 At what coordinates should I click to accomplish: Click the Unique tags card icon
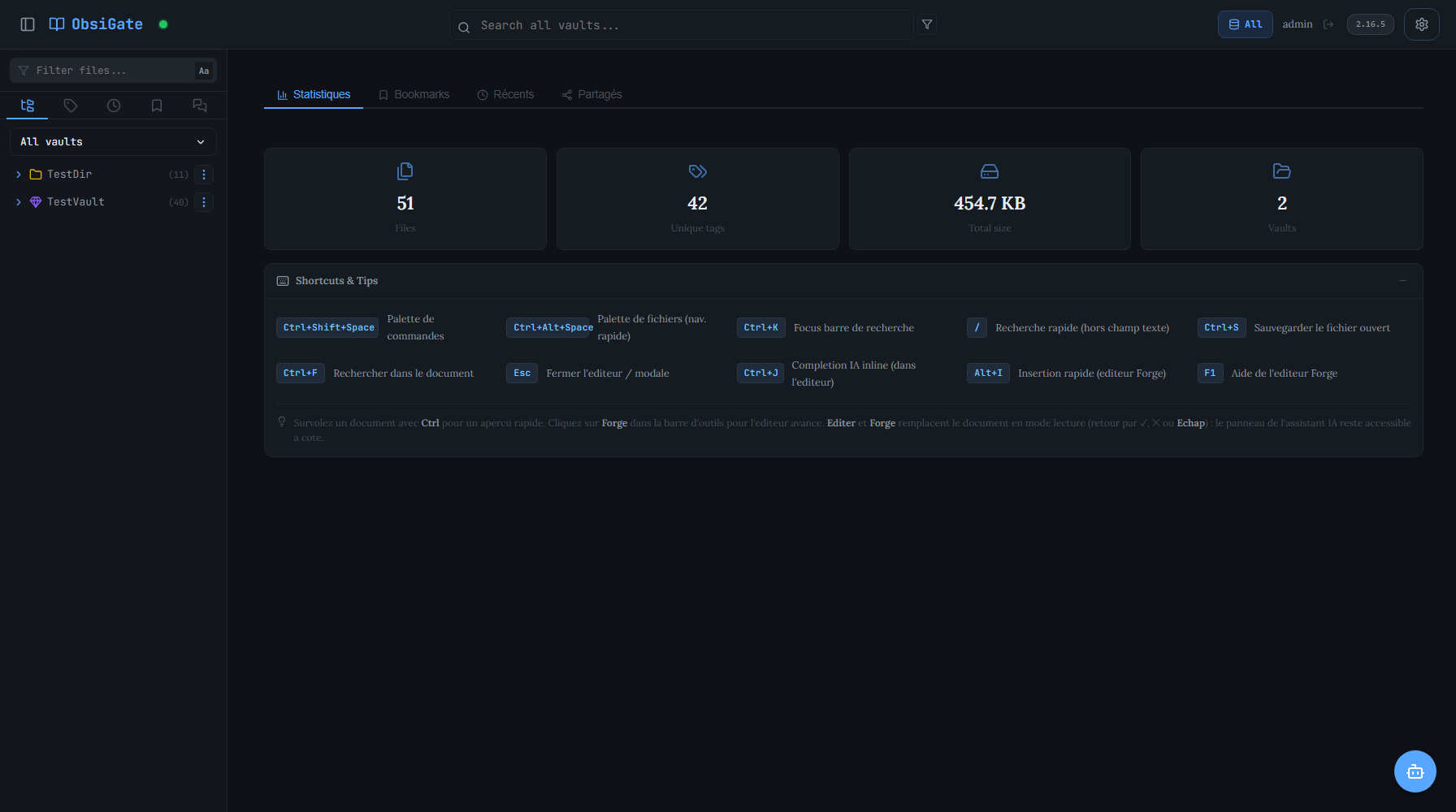pos(698,171)
